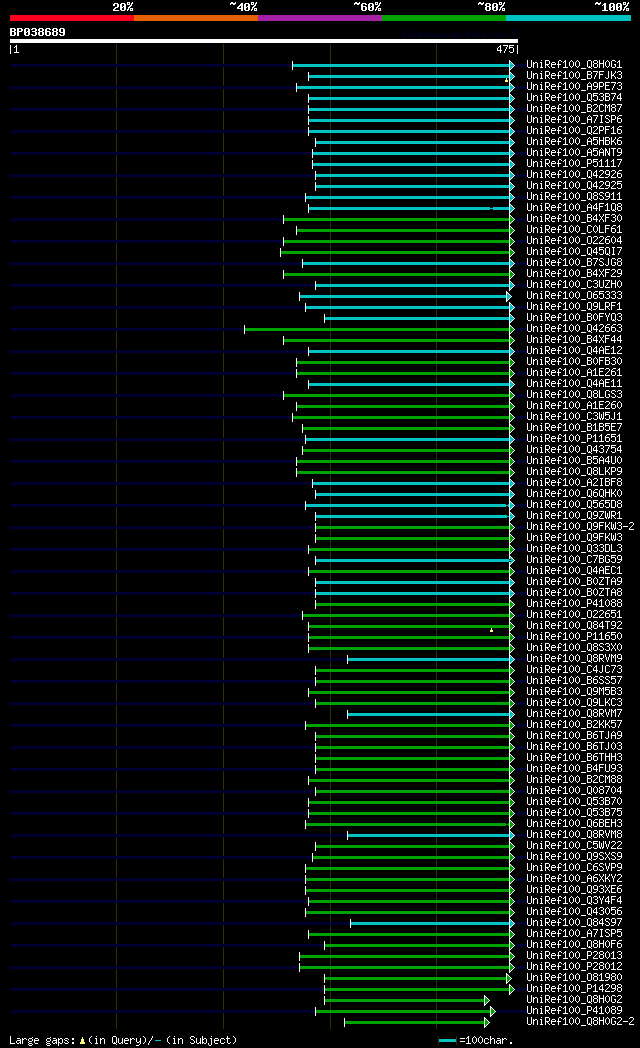Select the UniRef100_Q8RVM7 label
Image resolution: width=640 pixels, height=1048 pixels.
(574, 714)
